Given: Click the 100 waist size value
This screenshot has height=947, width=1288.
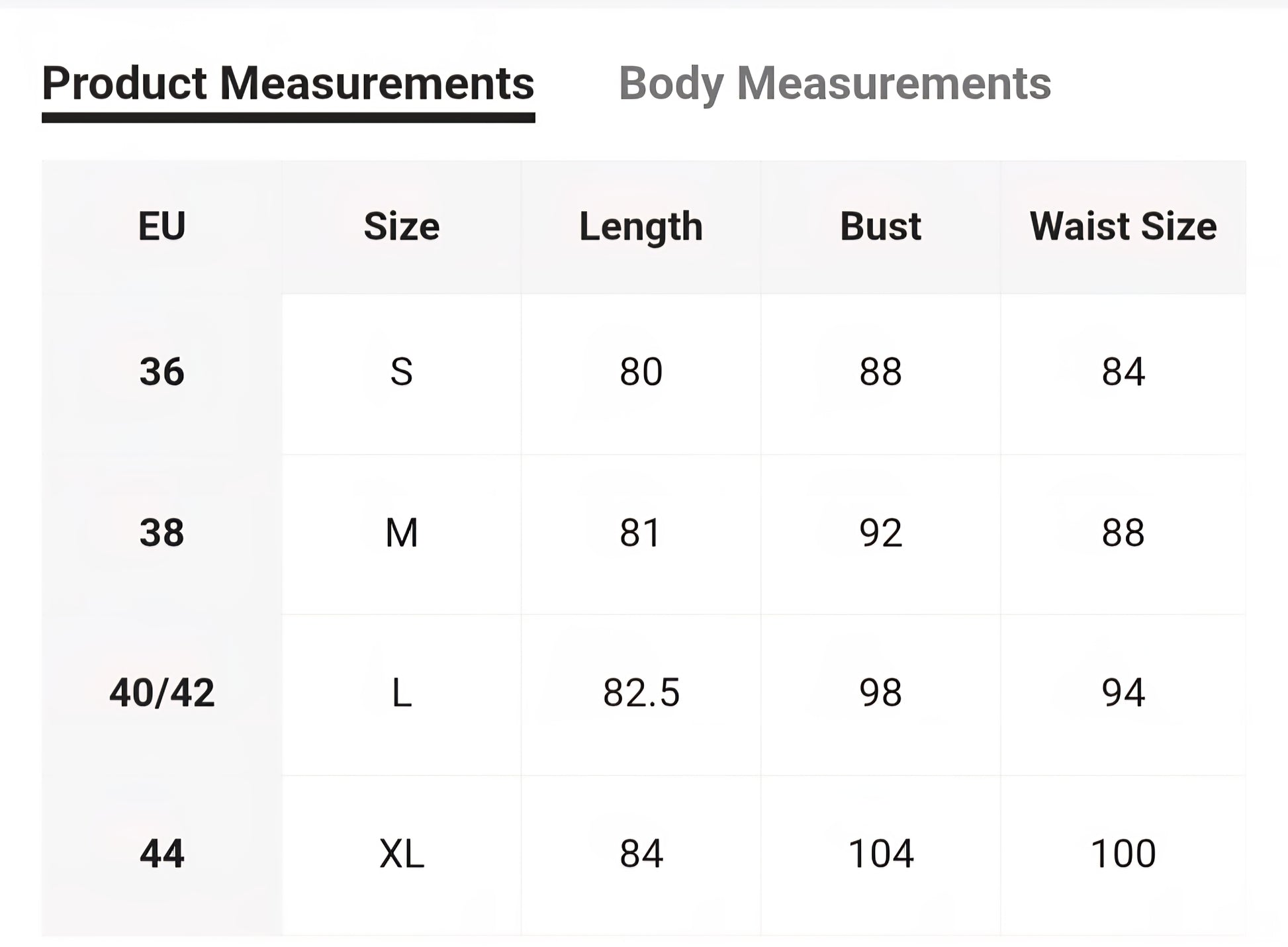Looking at the screenshot, I should coord(1123,854).
